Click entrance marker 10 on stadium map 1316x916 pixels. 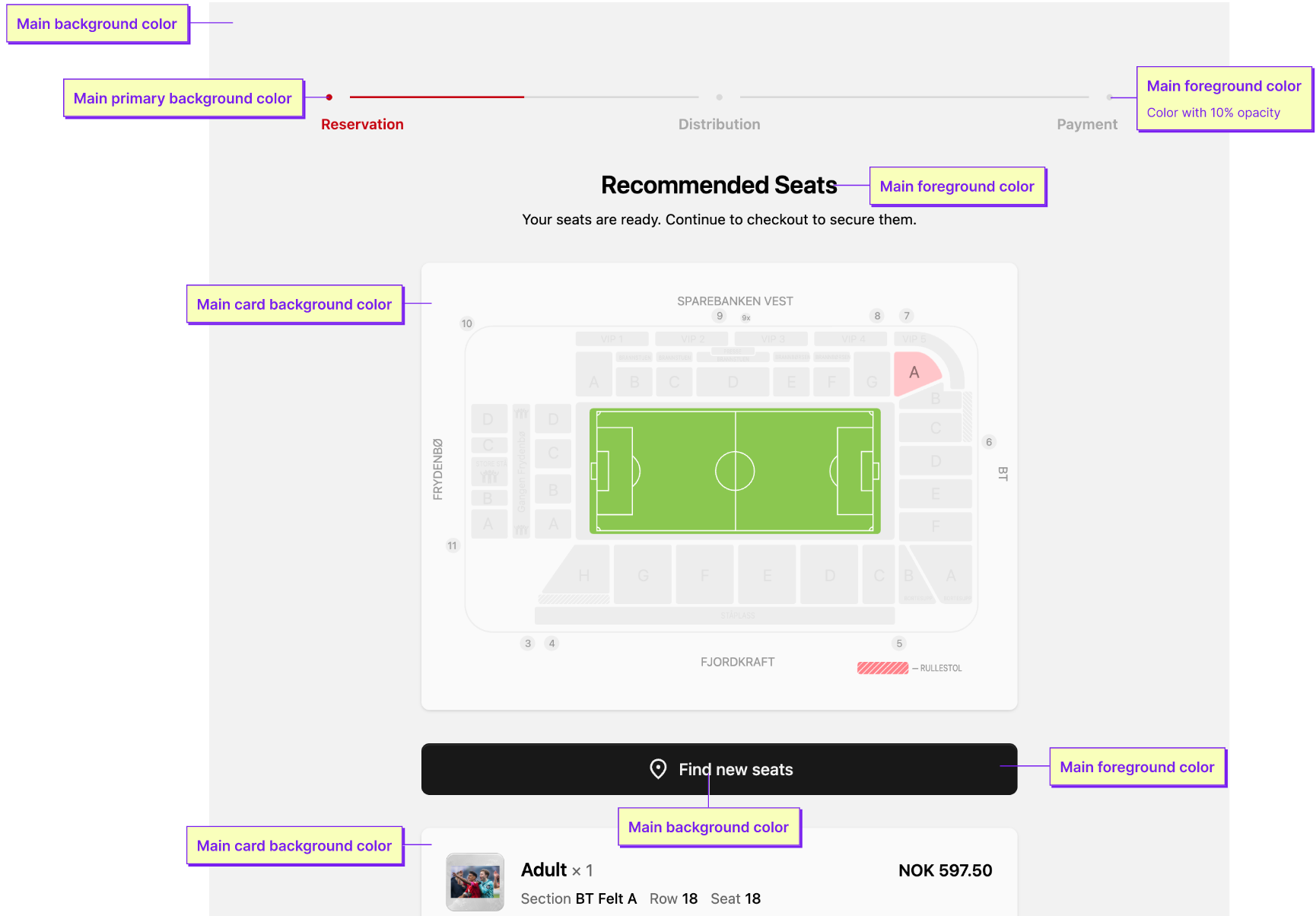467,323
